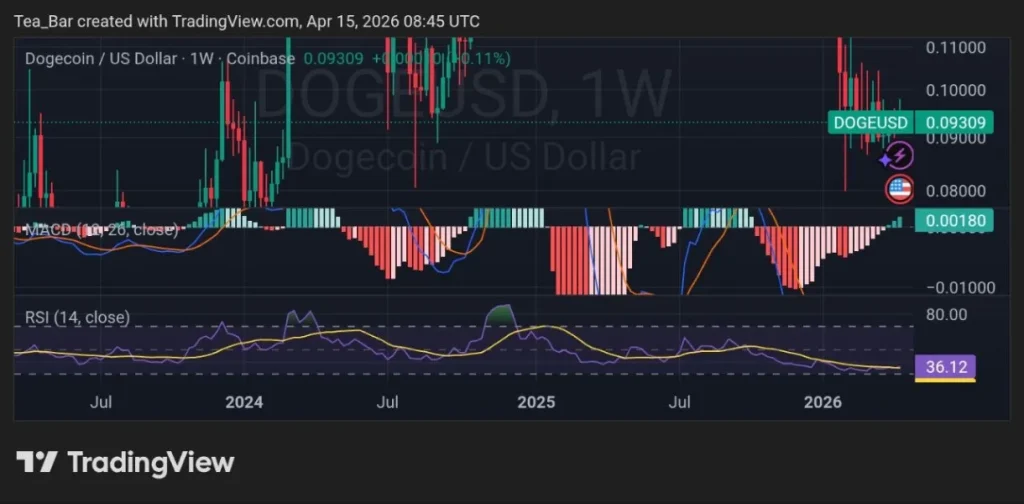Click the 80.00 RSI axis label
Viewport: 1024px width, 504px height.
(946, 315)
